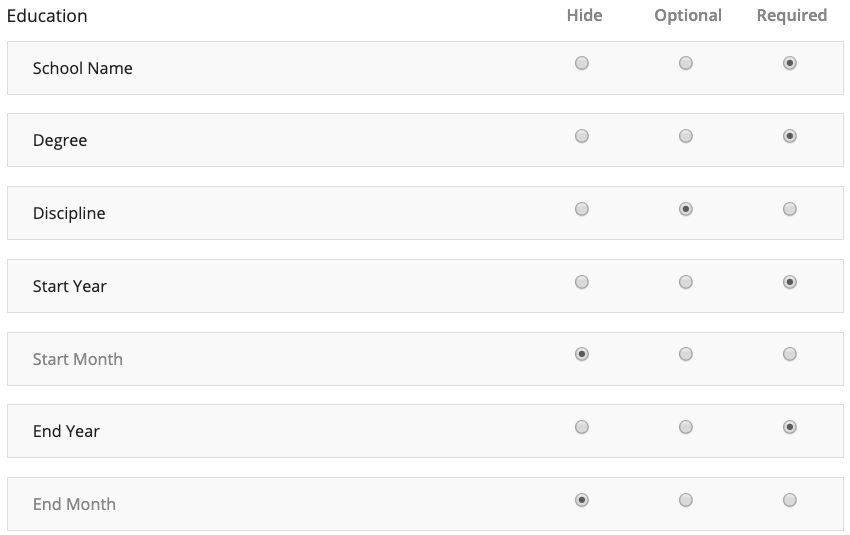Screen dimensions: 850x535
Task: Select Required for Start Year
Action: point(790,282)
